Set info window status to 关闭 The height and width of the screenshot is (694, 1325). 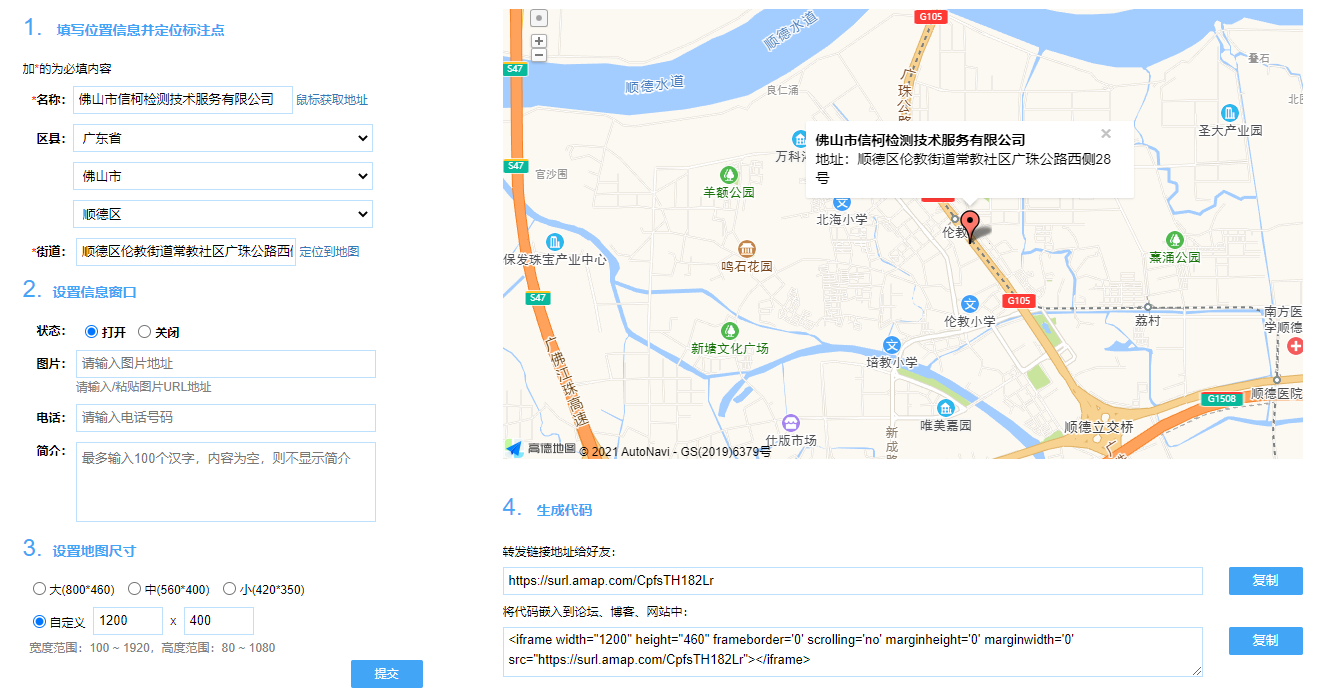point(145,332)
